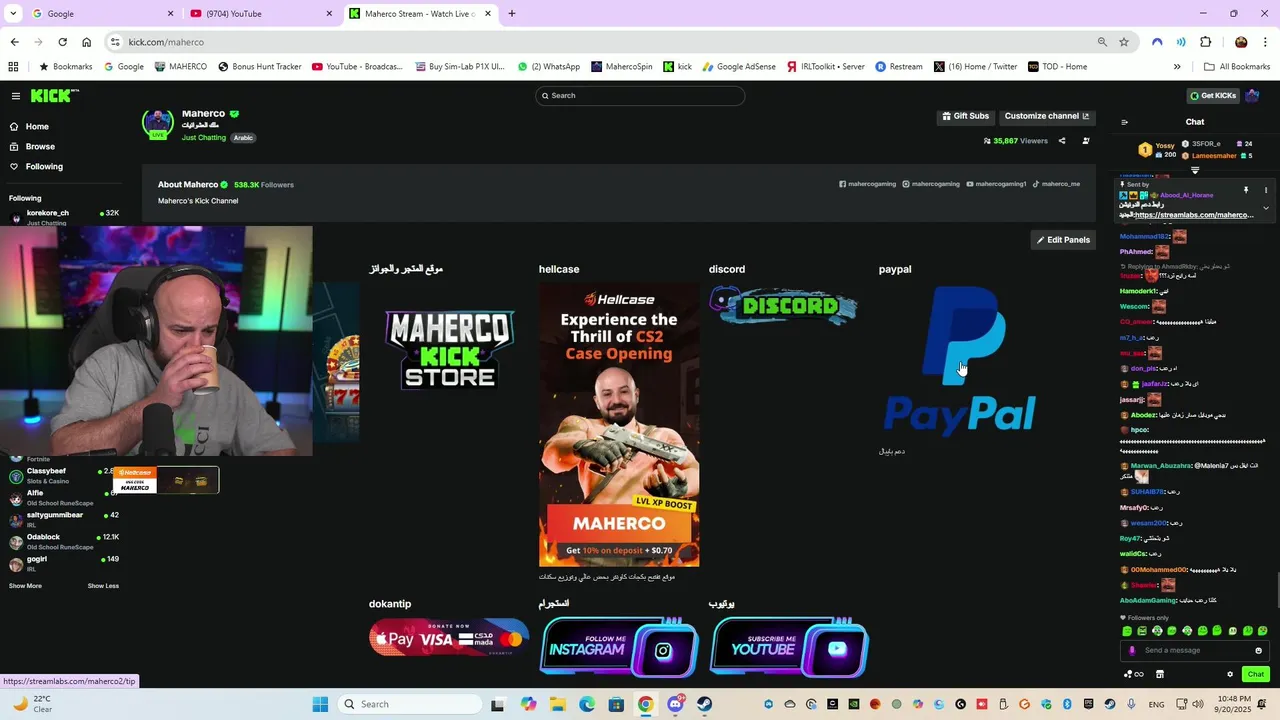
Task: Open chat settings gear
Action: 1230,674
